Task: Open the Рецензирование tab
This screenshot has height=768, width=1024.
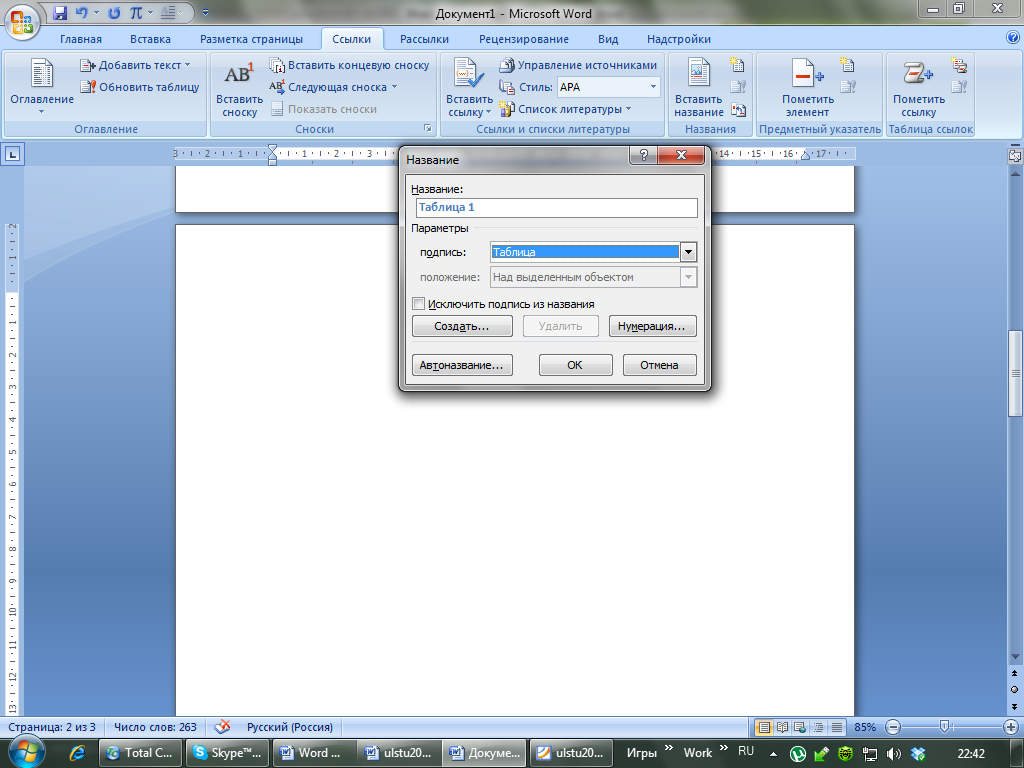Action: pyautogui.click(x=524, y=39)
